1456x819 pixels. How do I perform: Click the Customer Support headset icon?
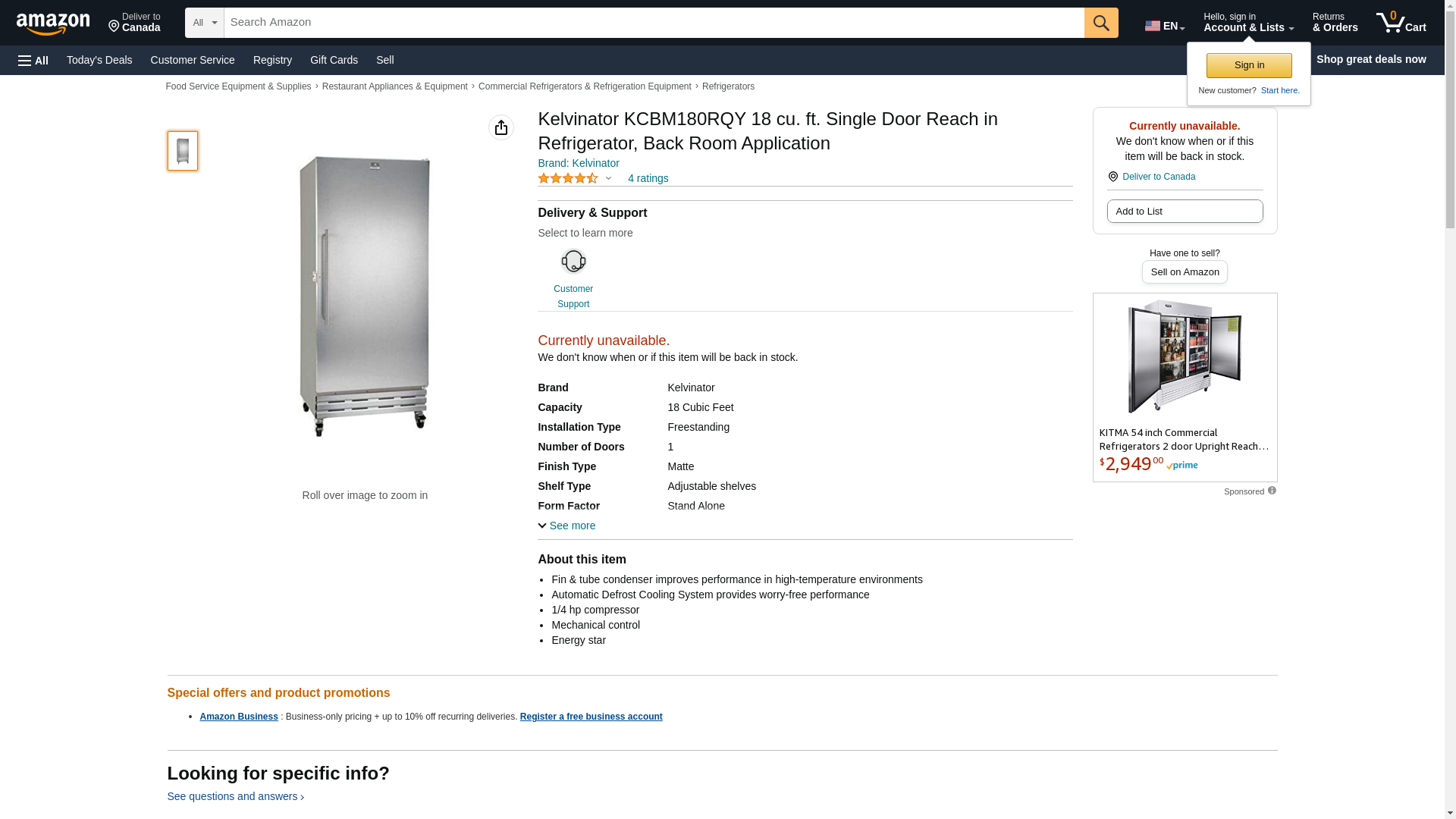(573, 262)
